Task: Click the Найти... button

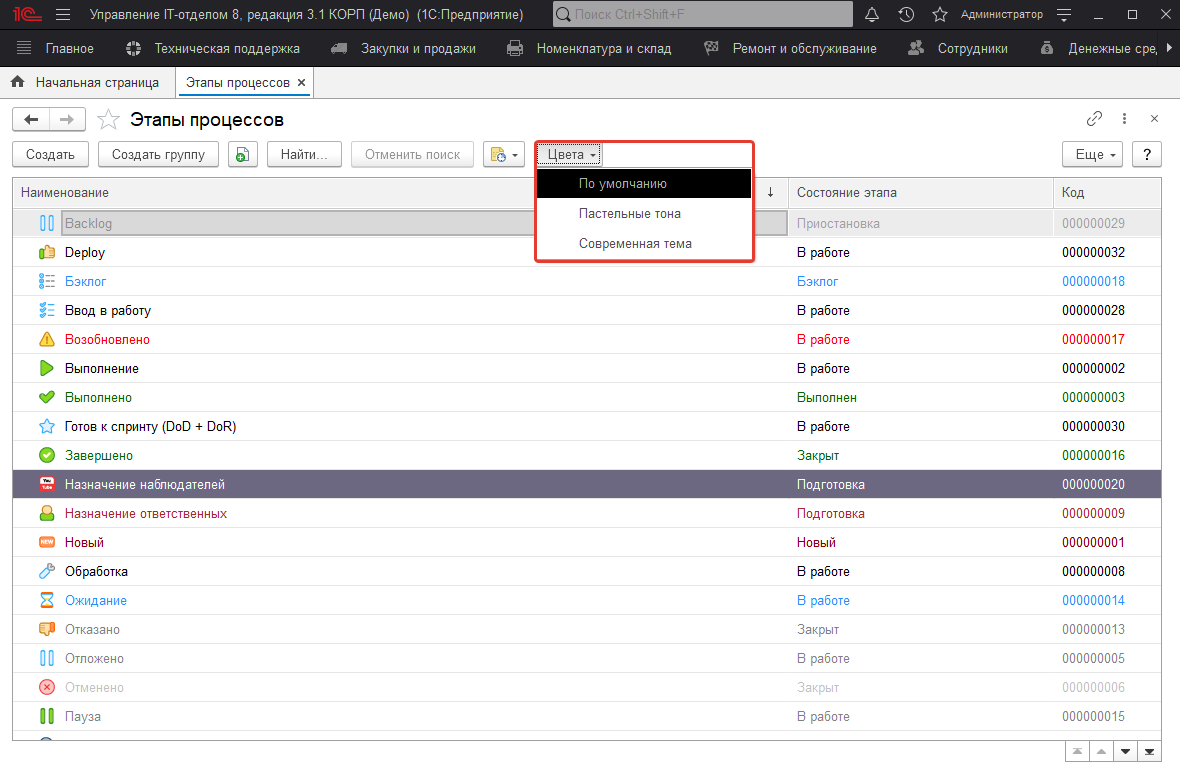Action: pos(305,155)
